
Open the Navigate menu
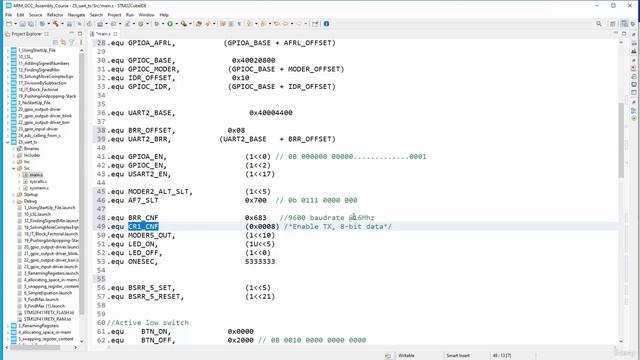click(x=76, y=15)
